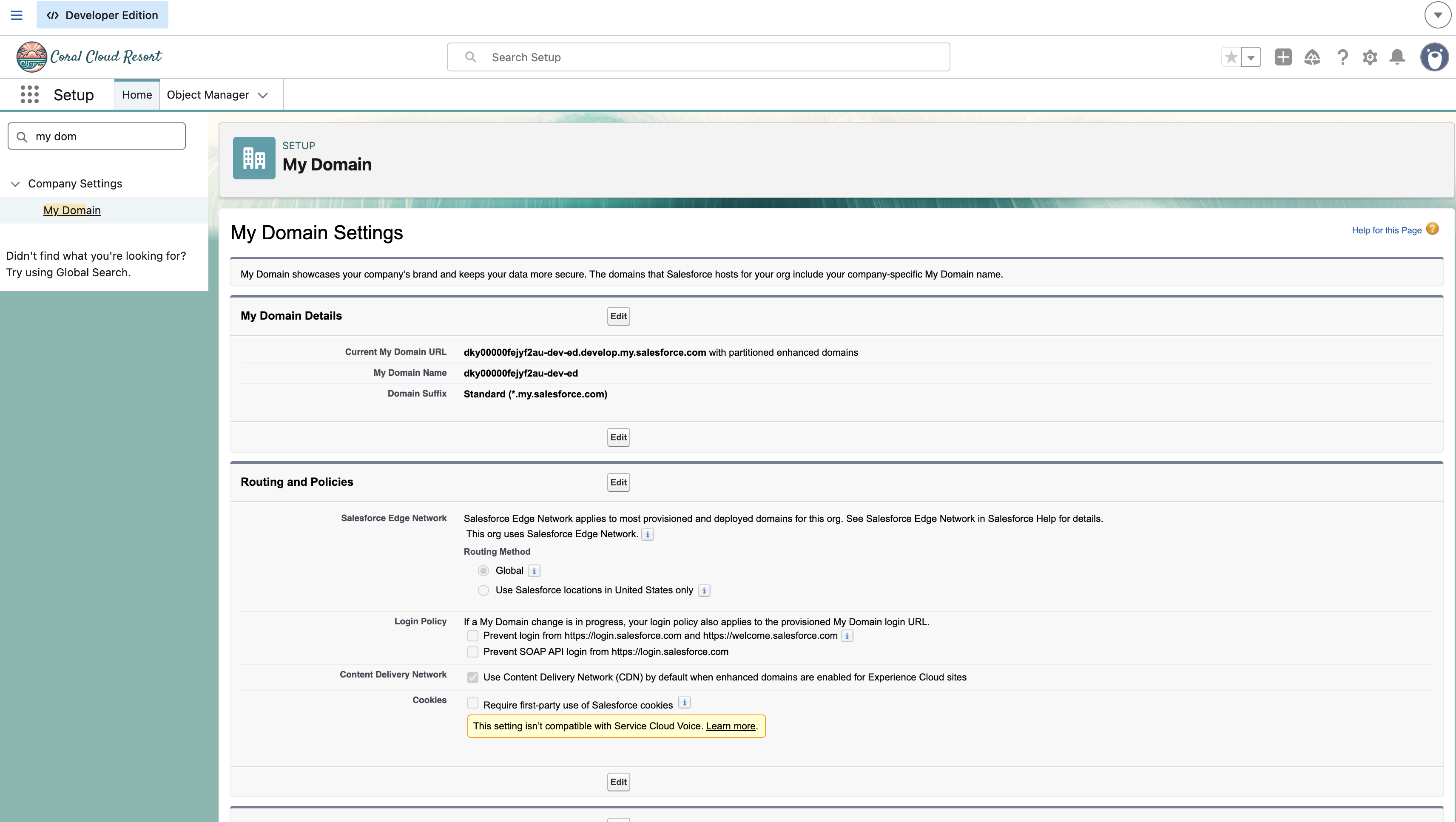This screenshot has height=822, width=1456.
Task: Click the Coral Cloud Resort logo
Action: tap(89, 57)
